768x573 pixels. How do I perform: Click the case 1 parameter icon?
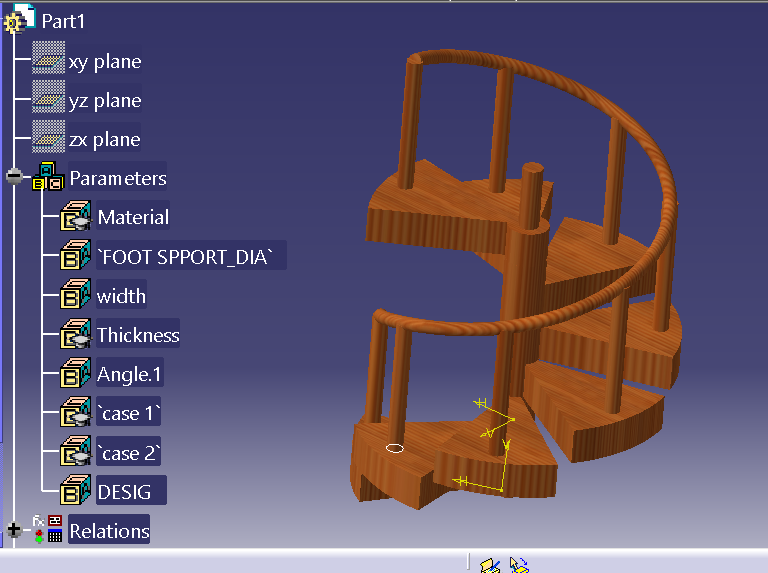75,411
